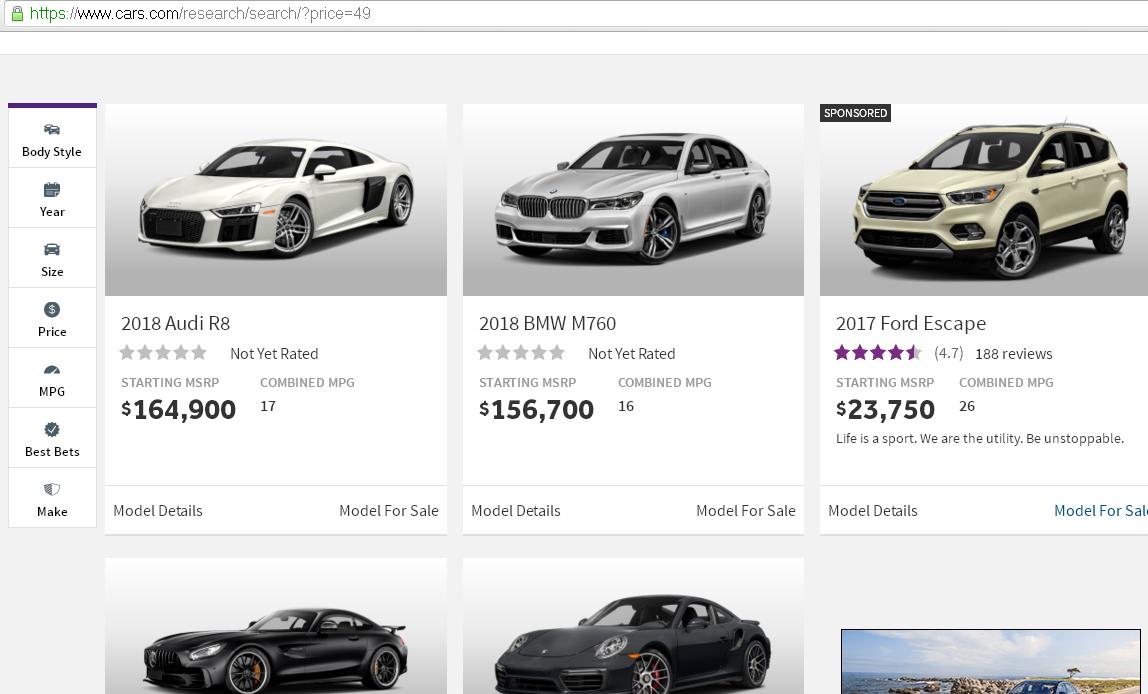Click Not Yet Rated on BMW M760
Viewport: 1148px width, 694px height.
click(x=632, y=354)
